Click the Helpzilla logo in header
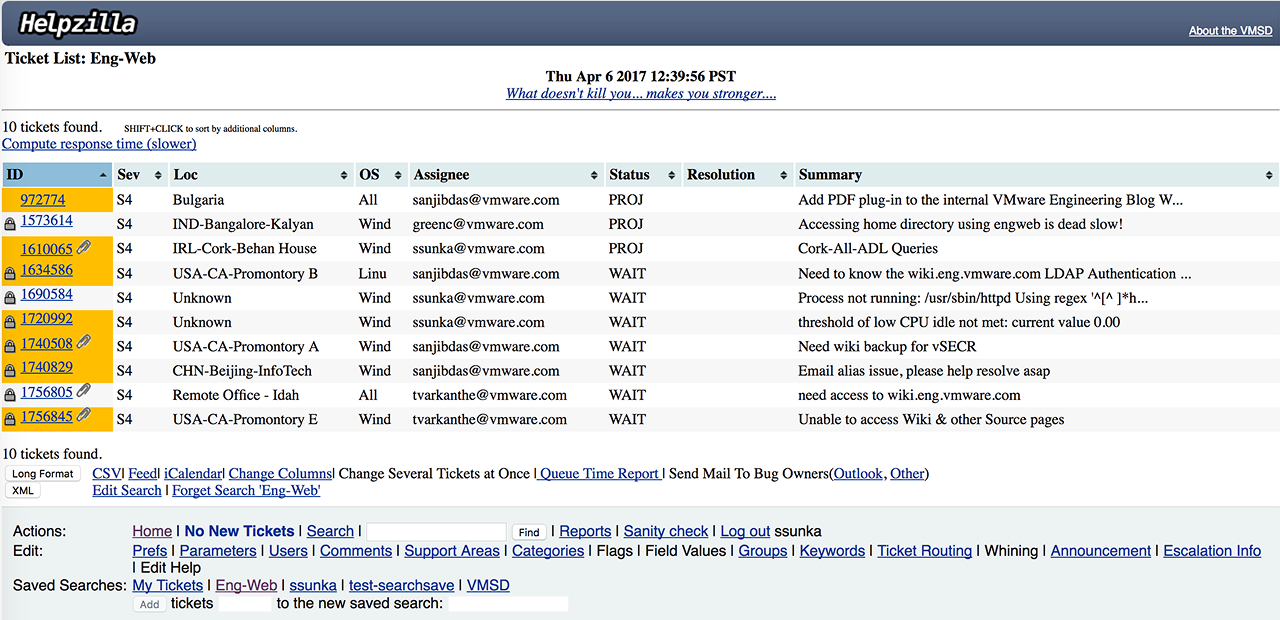The width and height of the screenshot is (1280, 620). [x=77, y=24]
